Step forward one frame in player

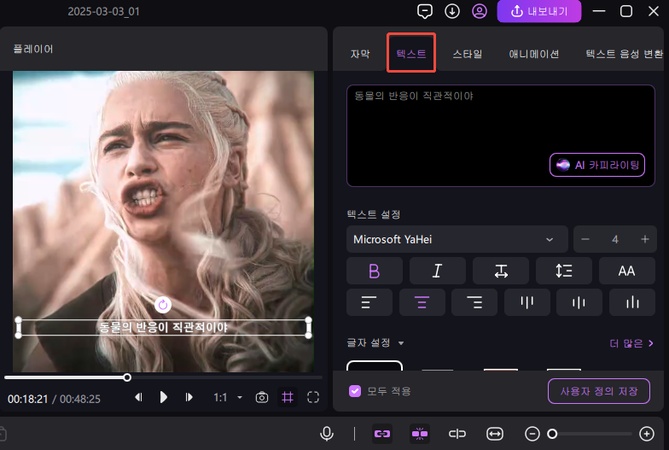[x=189, y=398]
